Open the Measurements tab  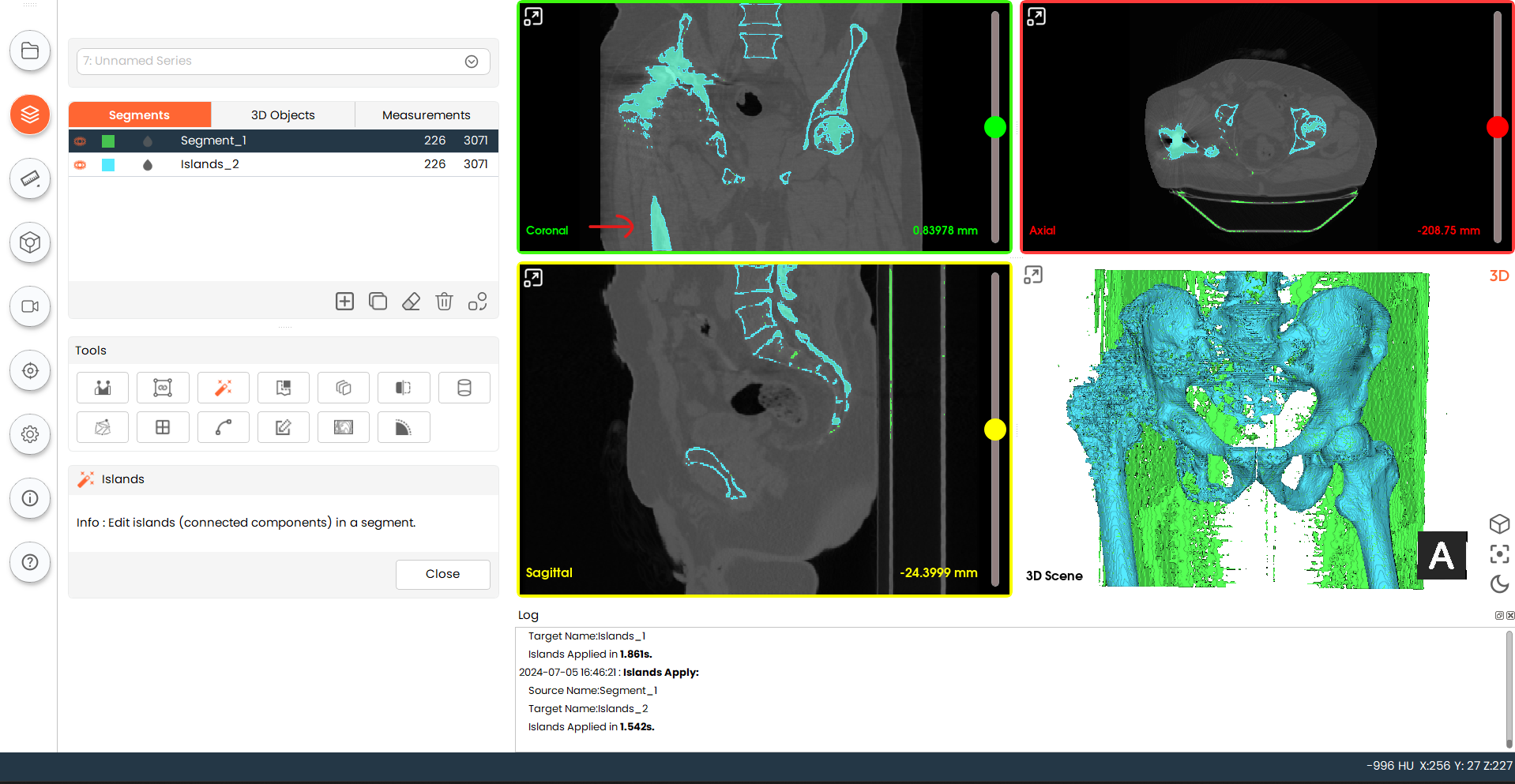[x=426, y=115]
